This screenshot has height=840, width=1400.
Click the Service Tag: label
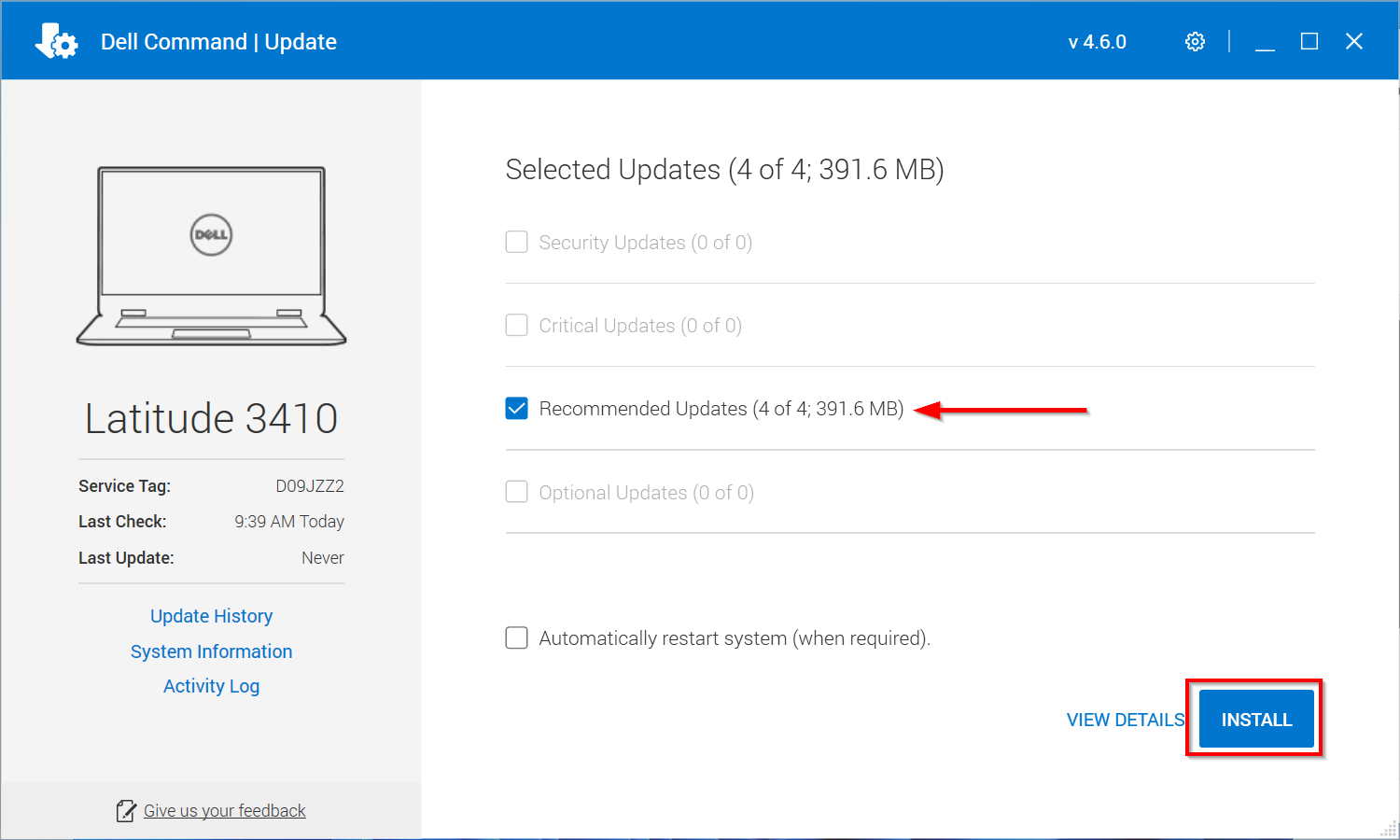tap(124, 486)
